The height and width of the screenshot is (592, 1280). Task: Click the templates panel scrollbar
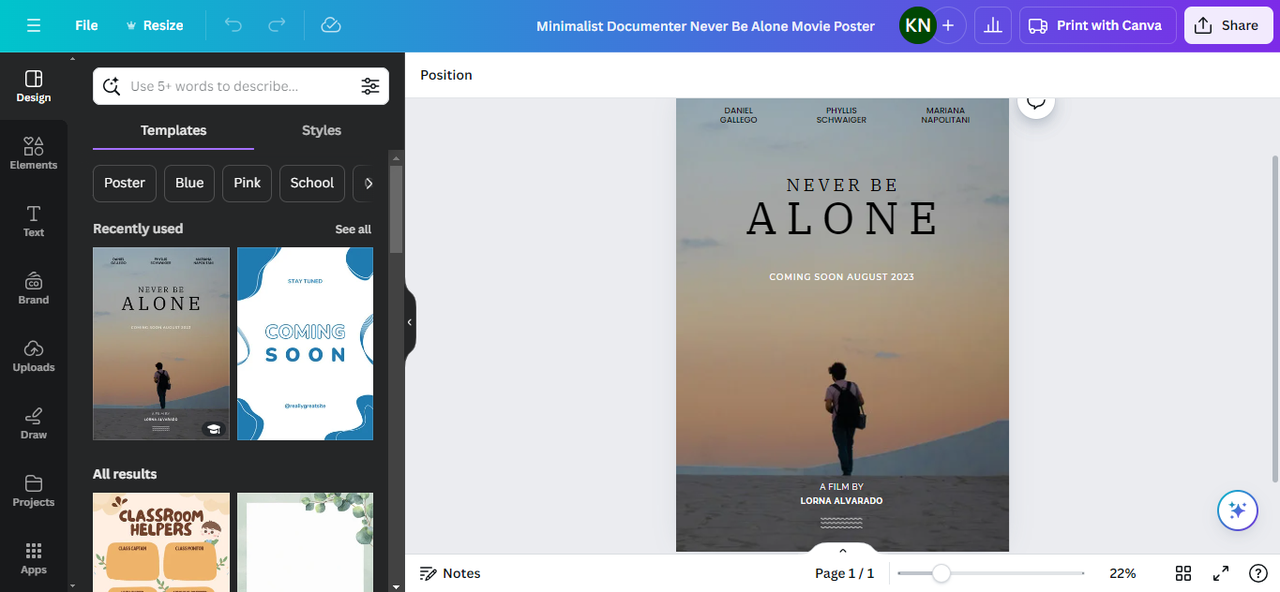(x=396, y=208)
